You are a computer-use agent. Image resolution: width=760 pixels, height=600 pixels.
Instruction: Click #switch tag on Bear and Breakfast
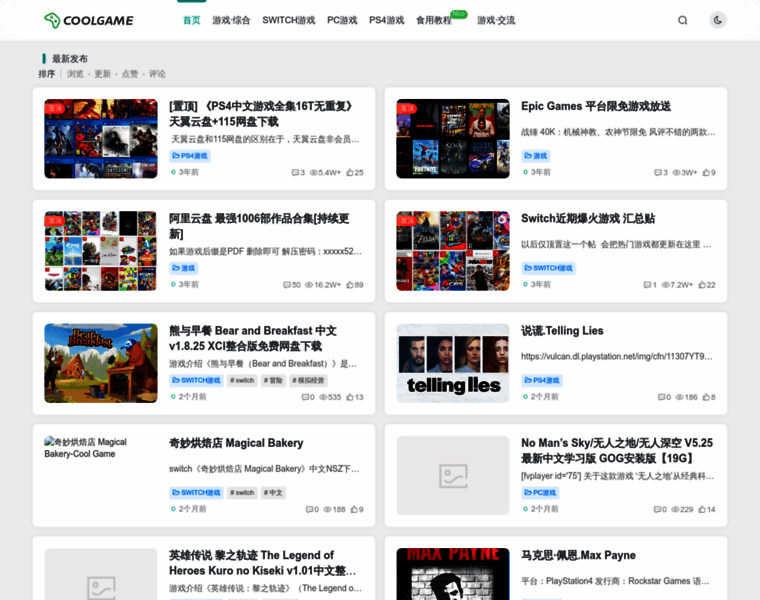[x=242, y=380]
